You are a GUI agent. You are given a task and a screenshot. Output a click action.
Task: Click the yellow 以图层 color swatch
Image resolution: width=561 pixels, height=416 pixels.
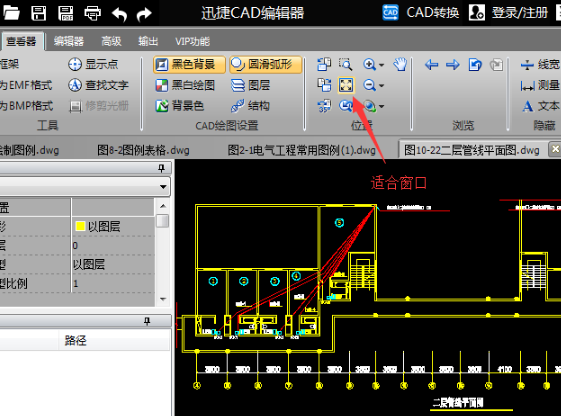click(x=80, y=226)
